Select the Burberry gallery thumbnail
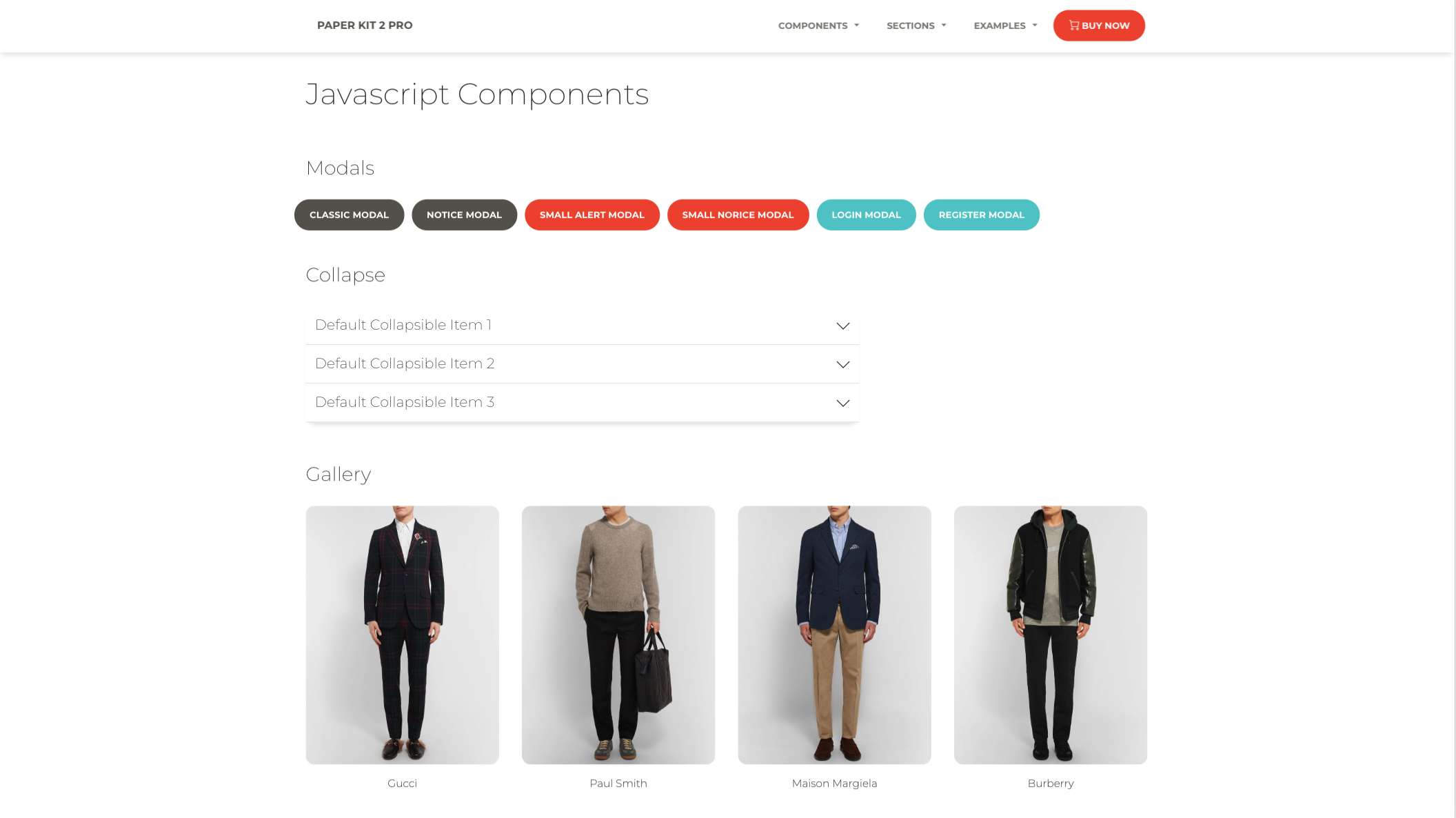The height and width of the screenshot is (818, 1456). (x=1050, y=635)
